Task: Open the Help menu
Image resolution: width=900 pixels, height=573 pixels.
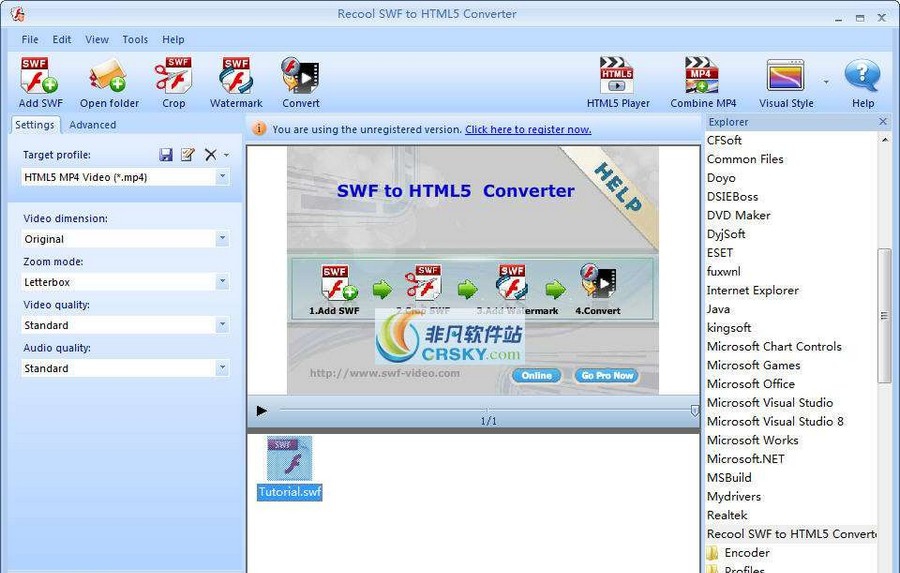Action: click(x=173, y=39)
